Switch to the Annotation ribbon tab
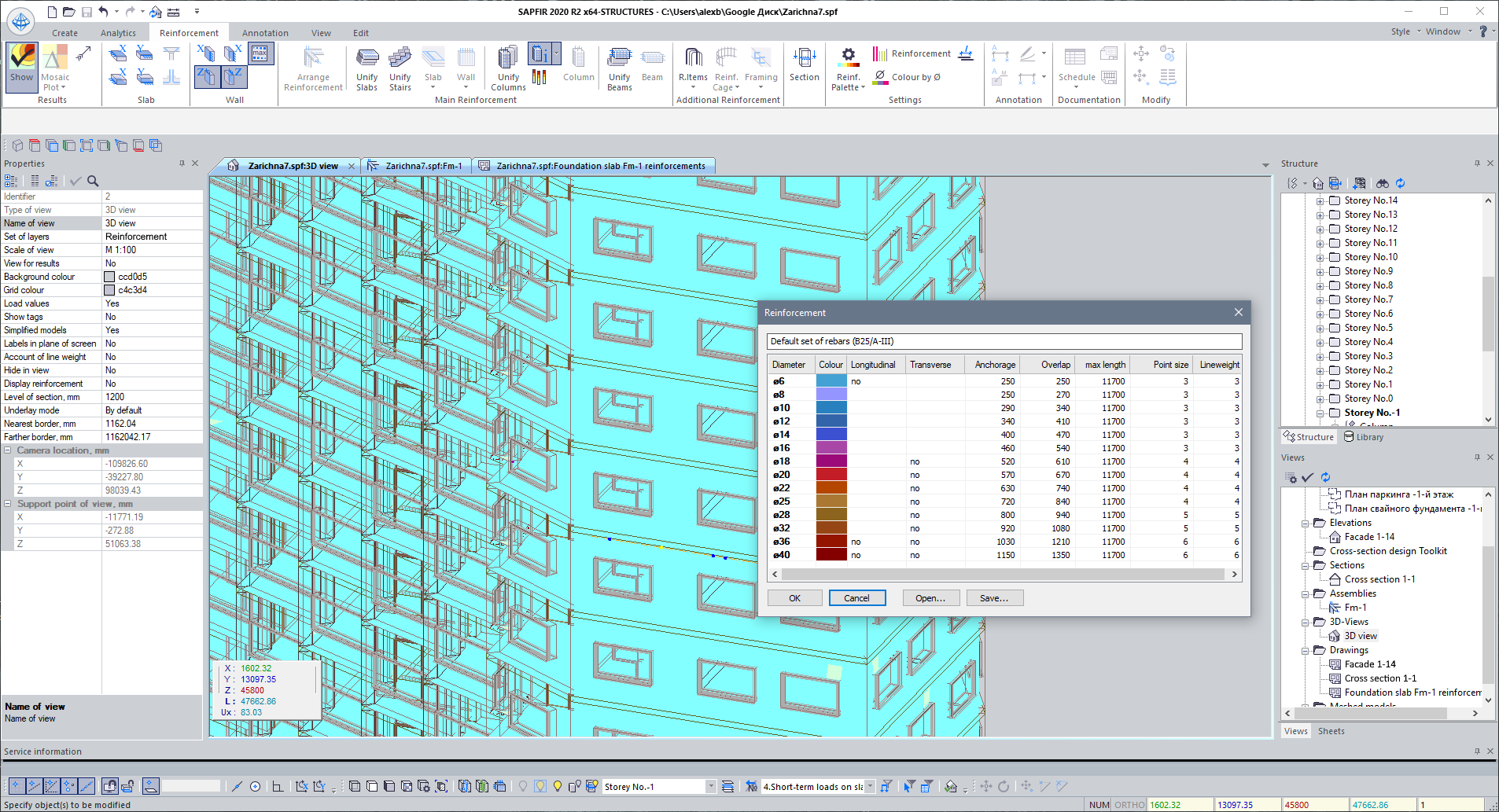Image resolution: width=1499 pixels, height=812 pixels. pos(264,32)
